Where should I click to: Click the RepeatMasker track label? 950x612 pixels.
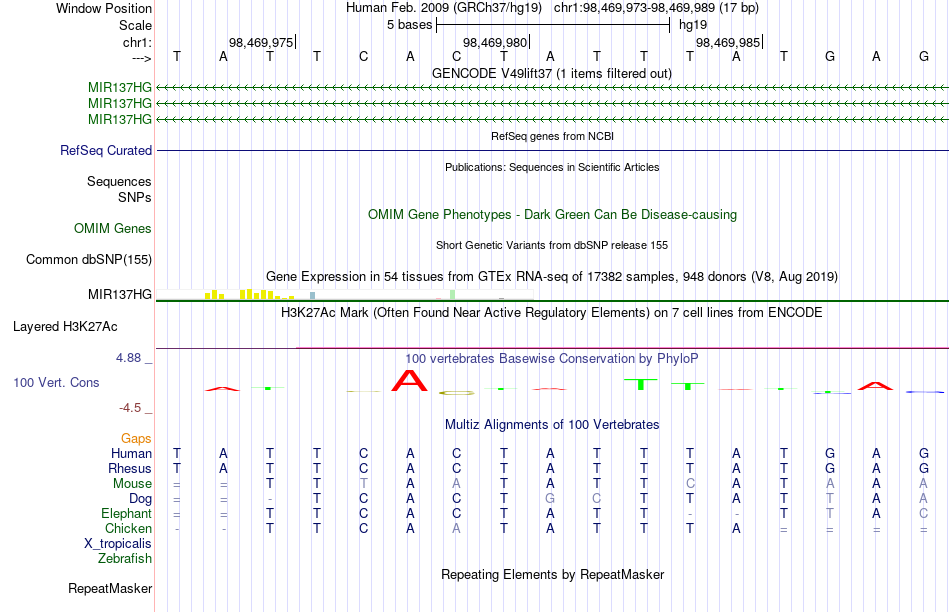point(110,588)
